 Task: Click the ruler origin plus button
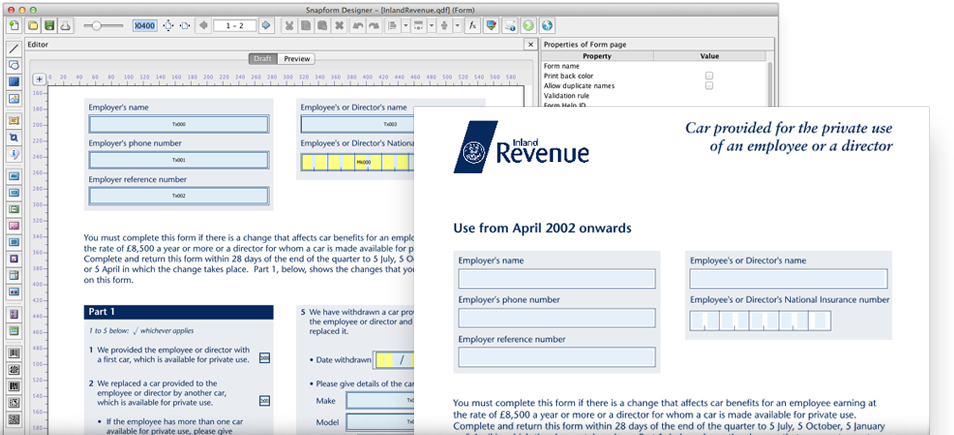tap(38, 78)
